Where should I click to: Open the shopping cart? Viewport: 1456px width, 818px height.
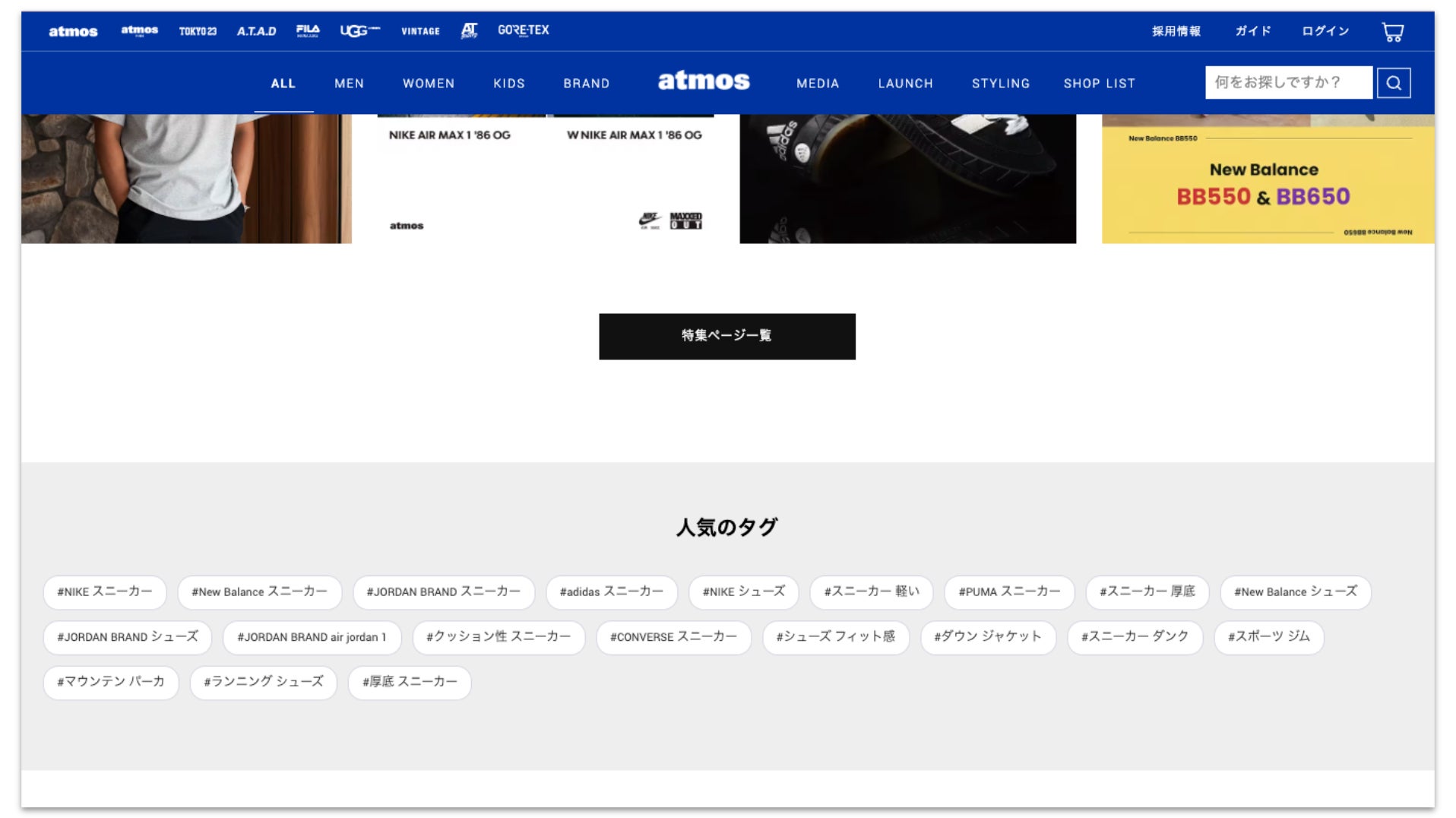click(x=1392, y=32)
